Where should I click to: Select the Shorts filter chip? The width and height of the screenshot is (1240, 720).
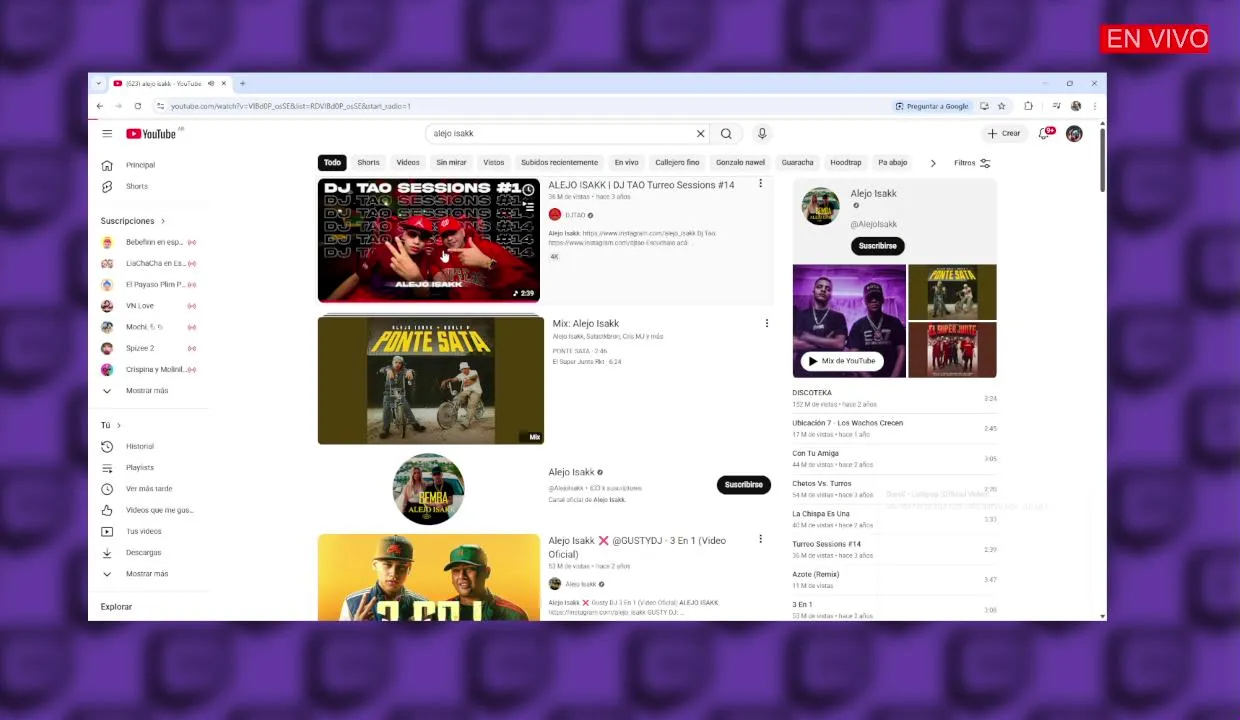coord(369,162)
